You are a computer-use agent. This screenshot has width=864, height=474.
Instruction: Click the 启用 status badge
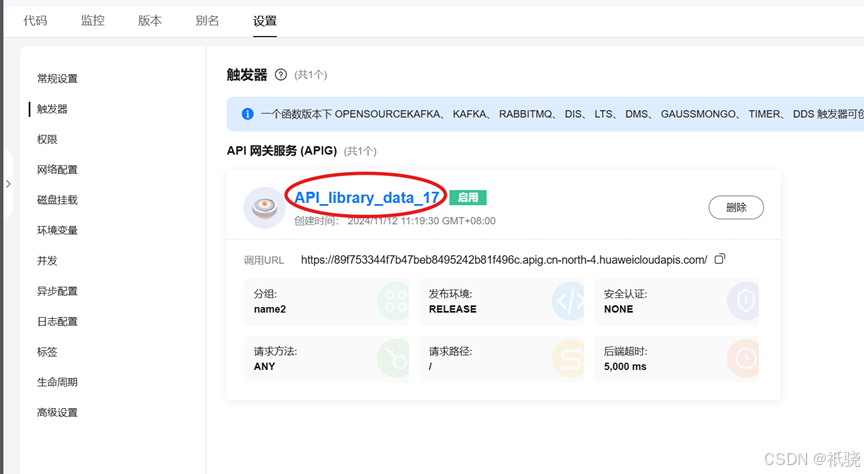[468, 197]
